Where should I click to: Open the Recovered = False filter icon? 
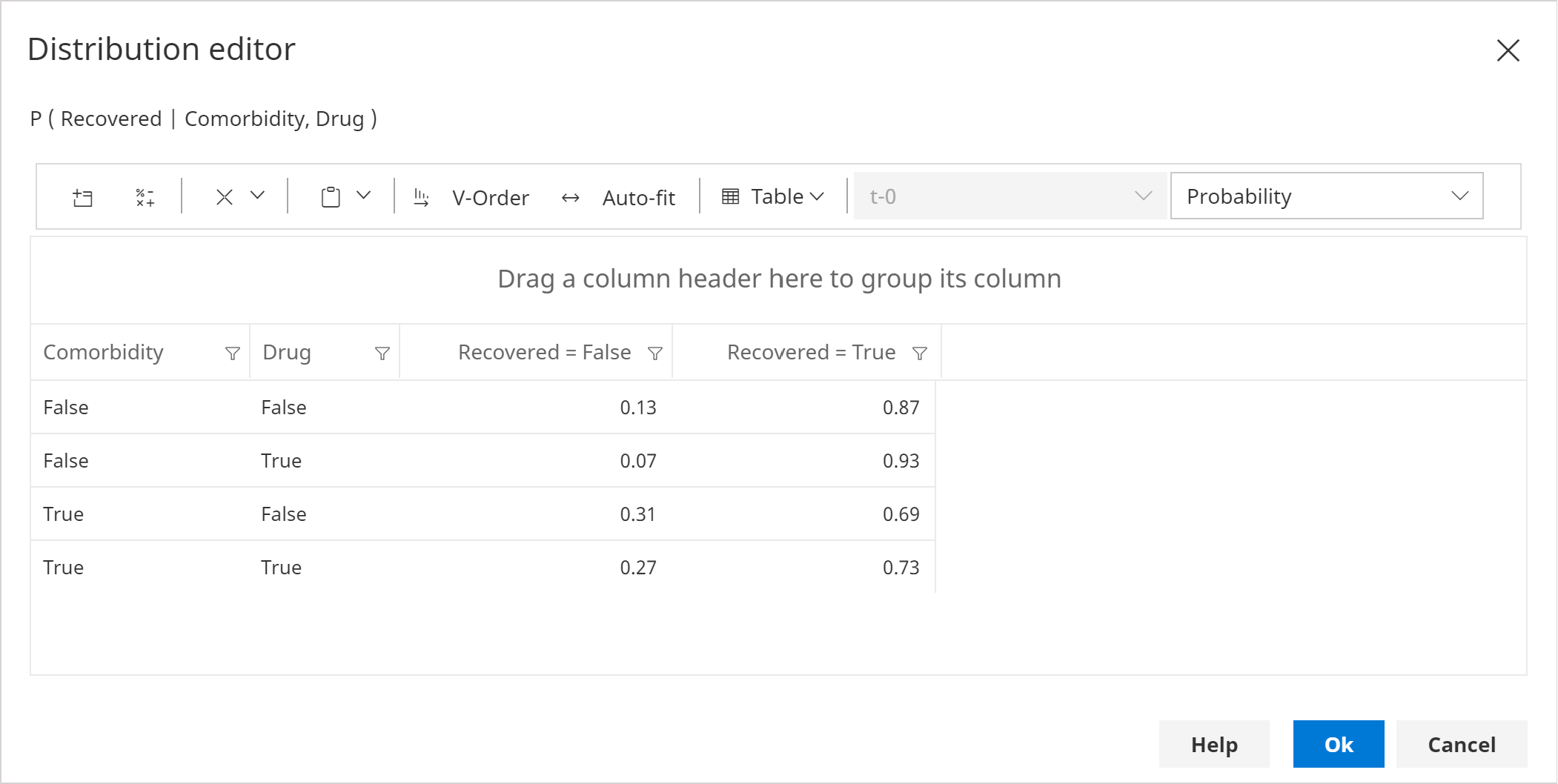655,353
